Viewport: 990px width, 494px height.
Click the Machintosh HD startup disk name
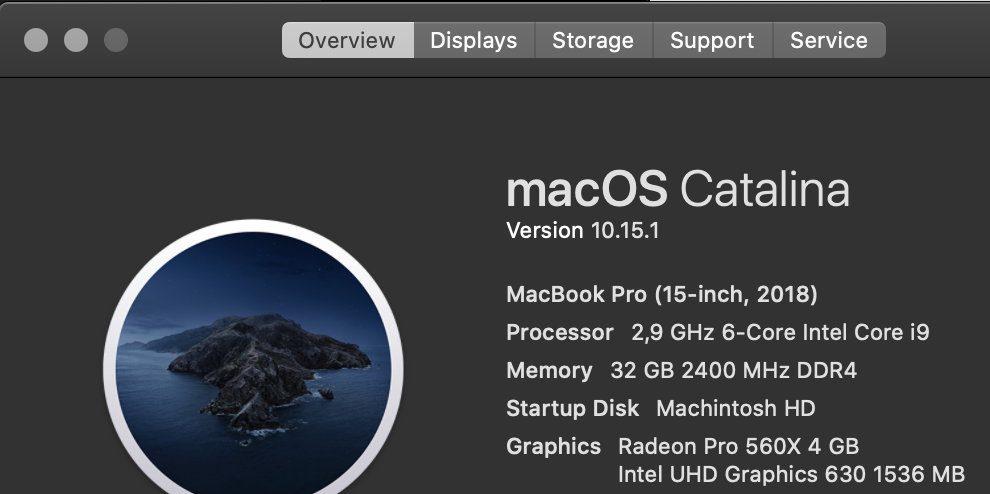[x=736, y=408]
